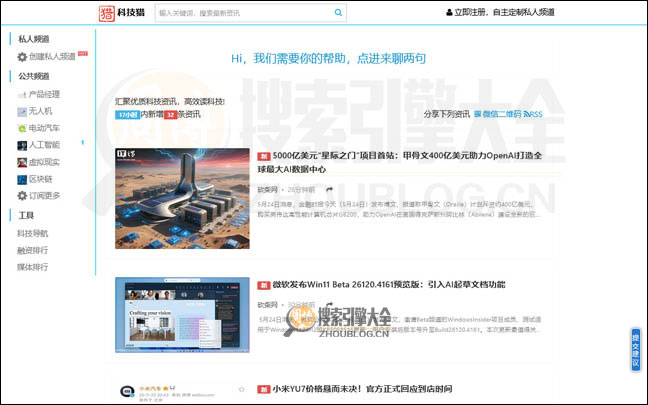Select the 虚拟现实 channel icon
This screenshot has width=648, height=405.
[x=22, y=162]
